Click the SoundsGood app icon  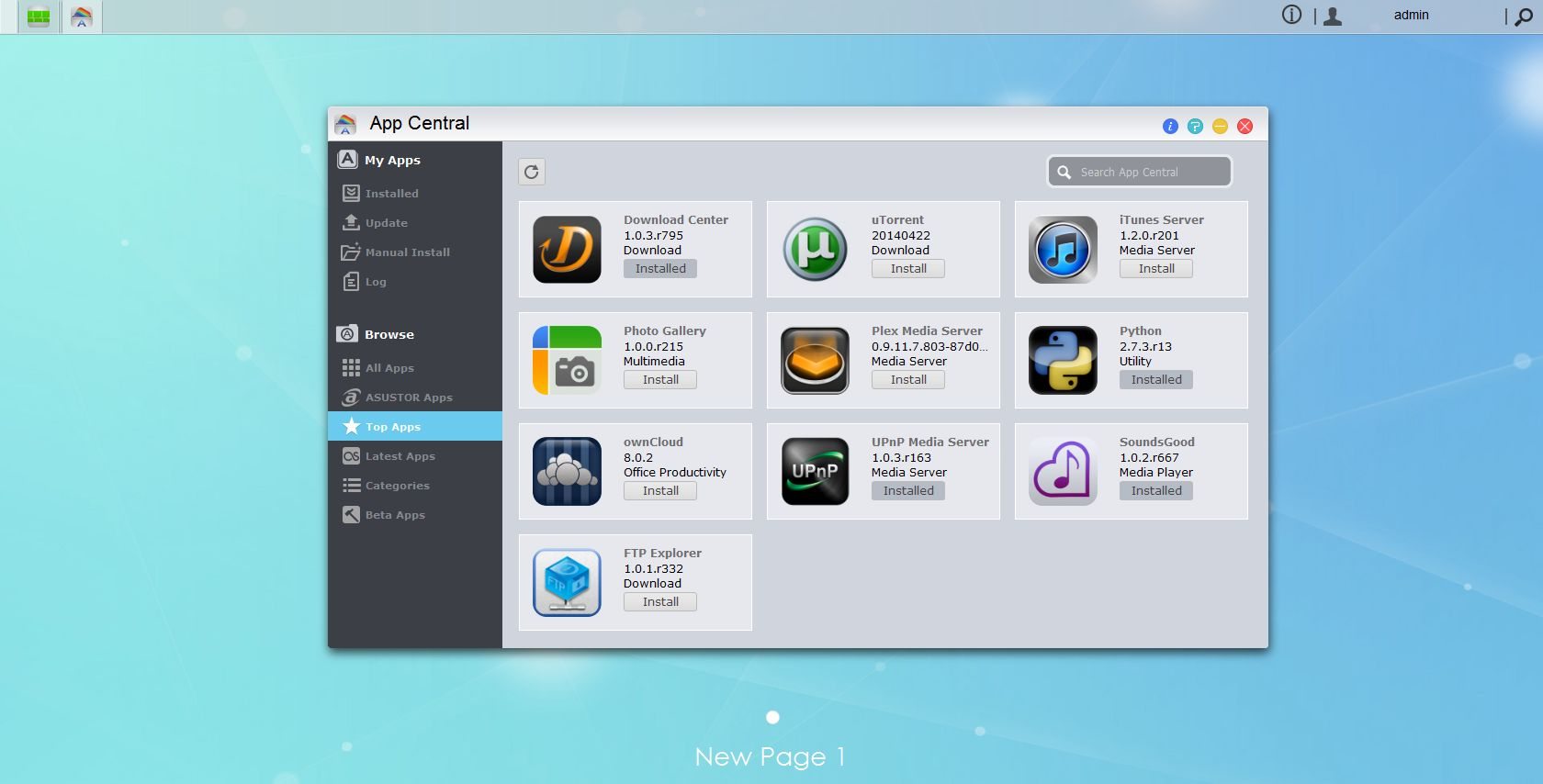click(x=1063, y=472)
